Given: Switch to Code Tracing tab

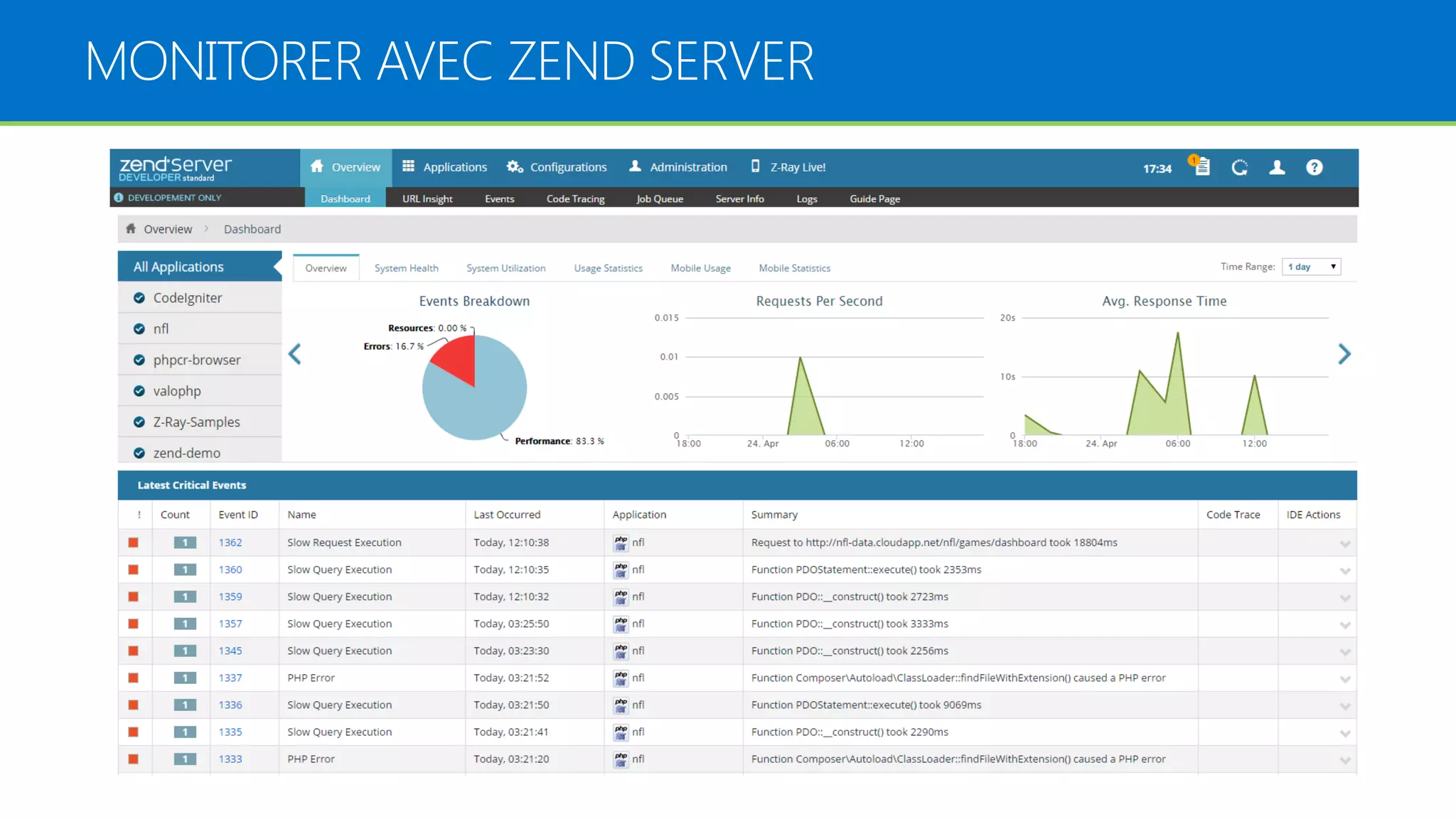Looking at the screenshot, I should [x=575, y=198].
